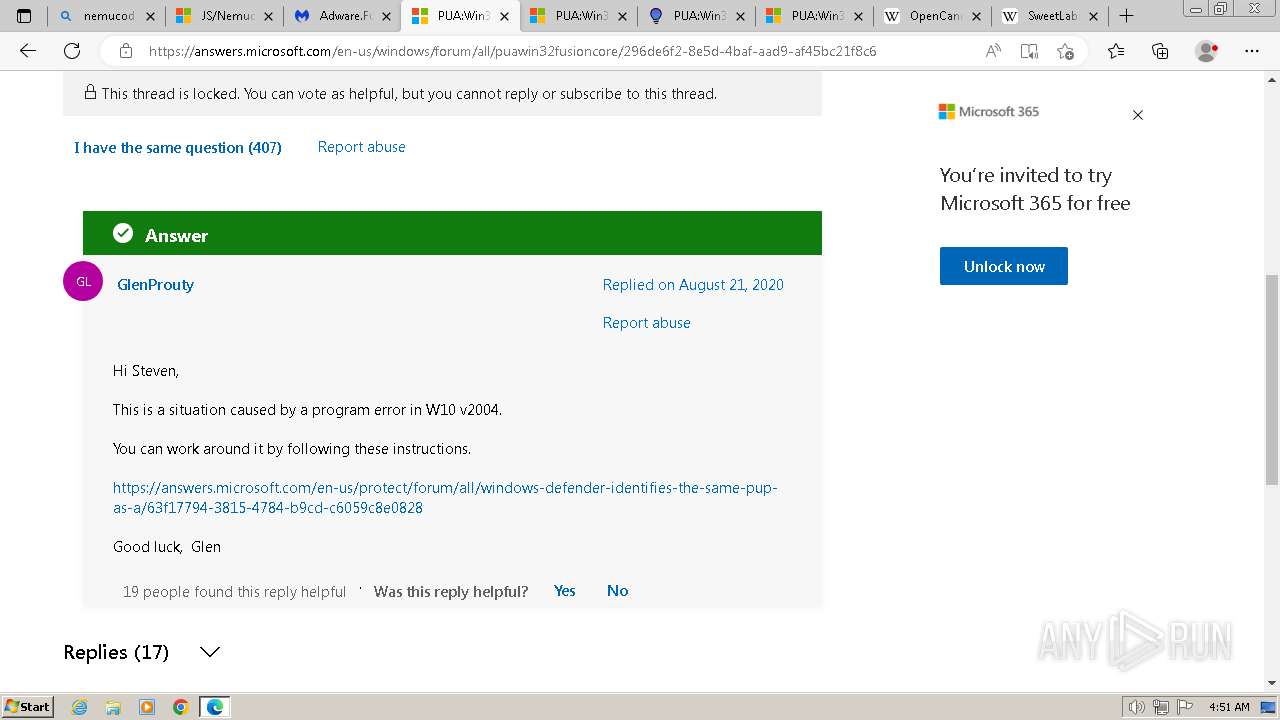1280x720 pixels.
Task: Click the green Answer checkmark icon
Action: point(123,233)
